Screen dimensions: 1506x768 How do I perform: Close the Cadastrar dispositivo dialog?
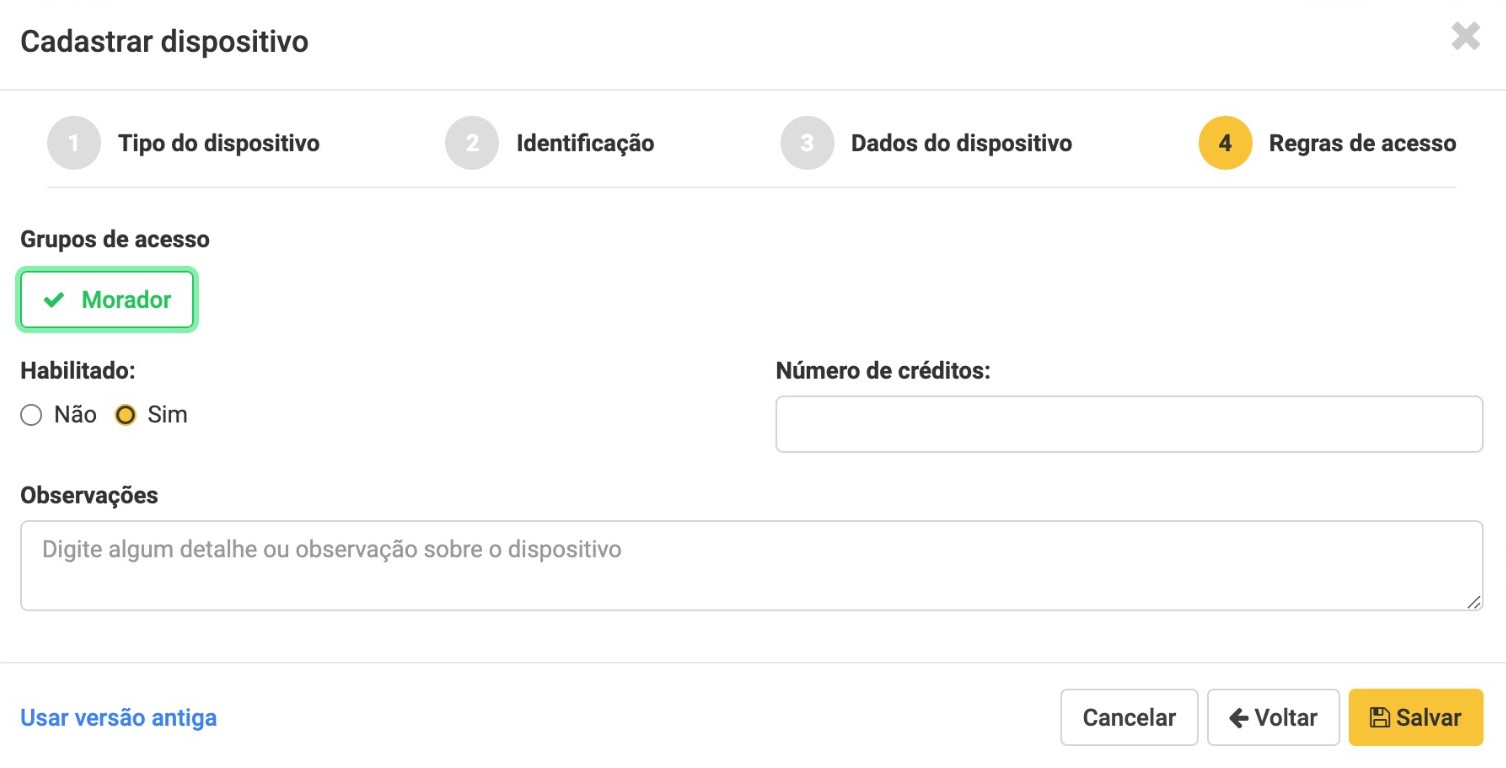pyautogui.click(x=1465, y=38)
